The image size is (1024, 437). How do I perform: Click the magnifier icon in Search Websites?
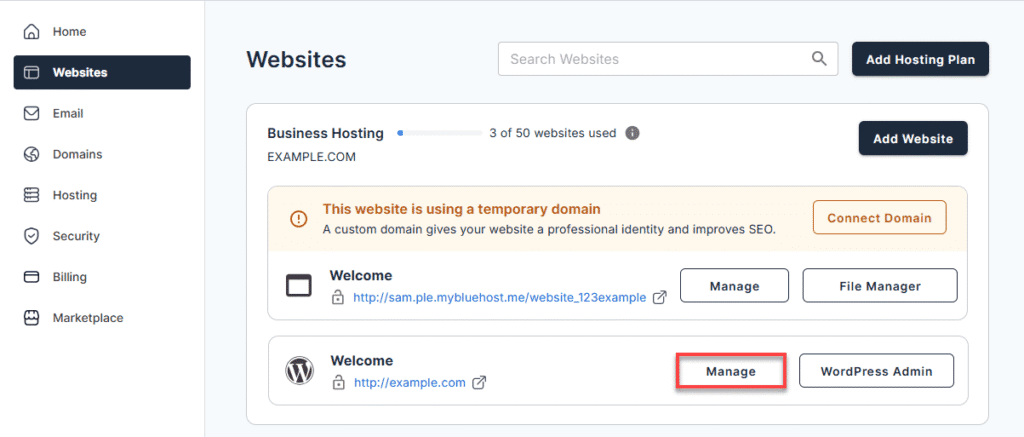click(x=819, y=59)
